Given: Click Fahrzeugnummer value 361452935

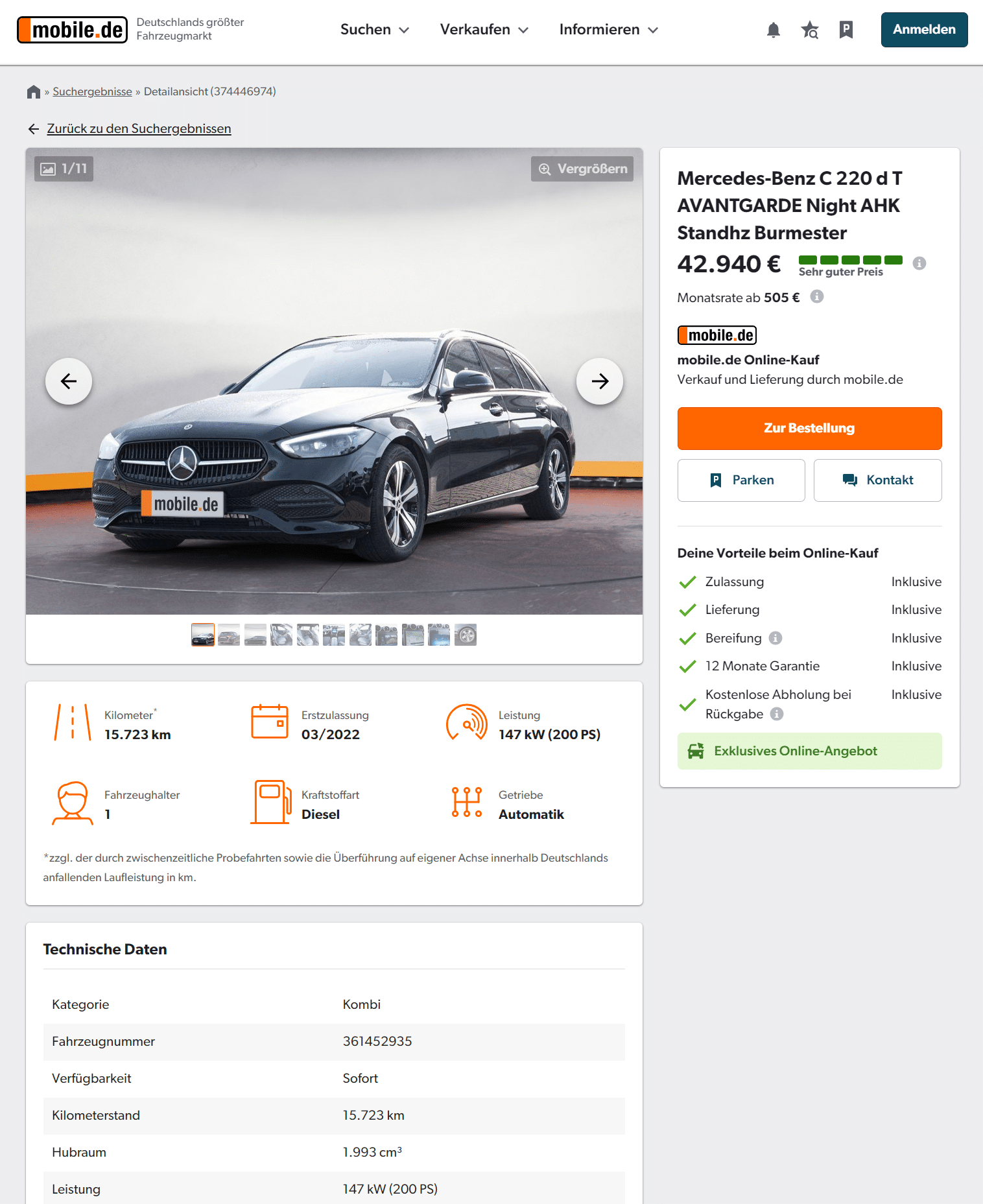Looking at the screenshot, I should [x=377, y=1042].
